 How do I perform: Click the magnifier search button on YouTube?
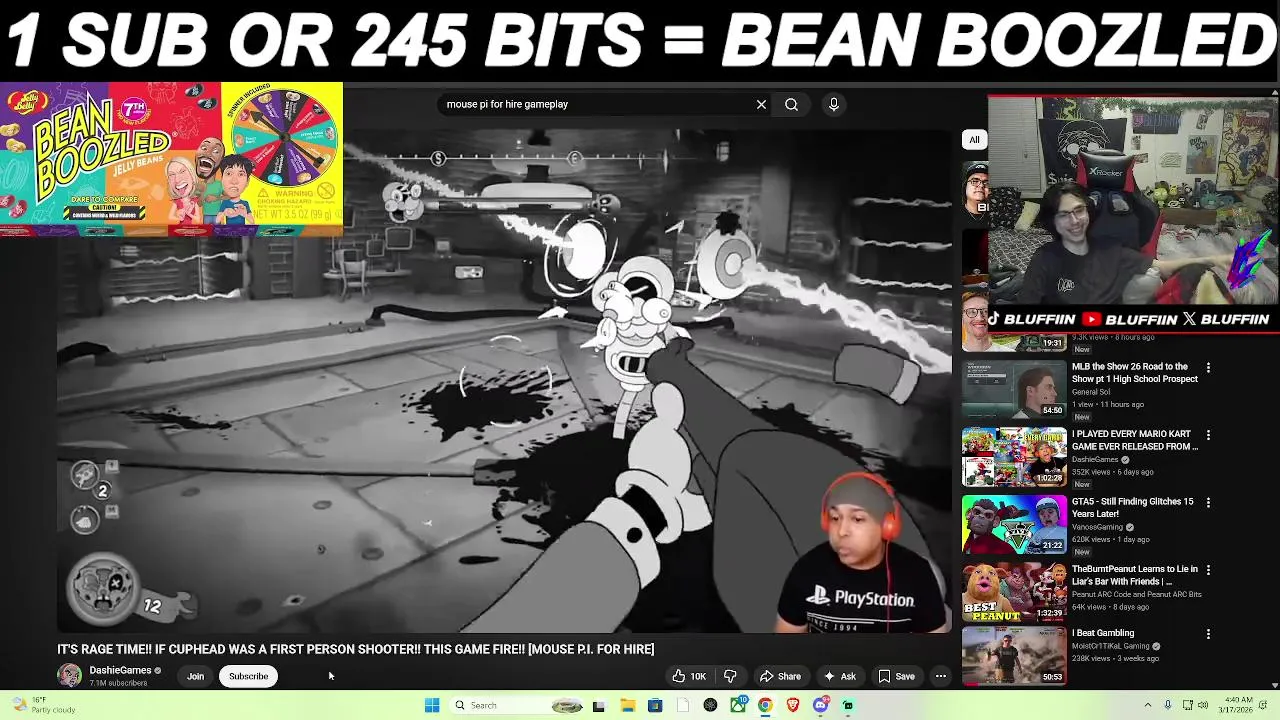tap(791, 104)
